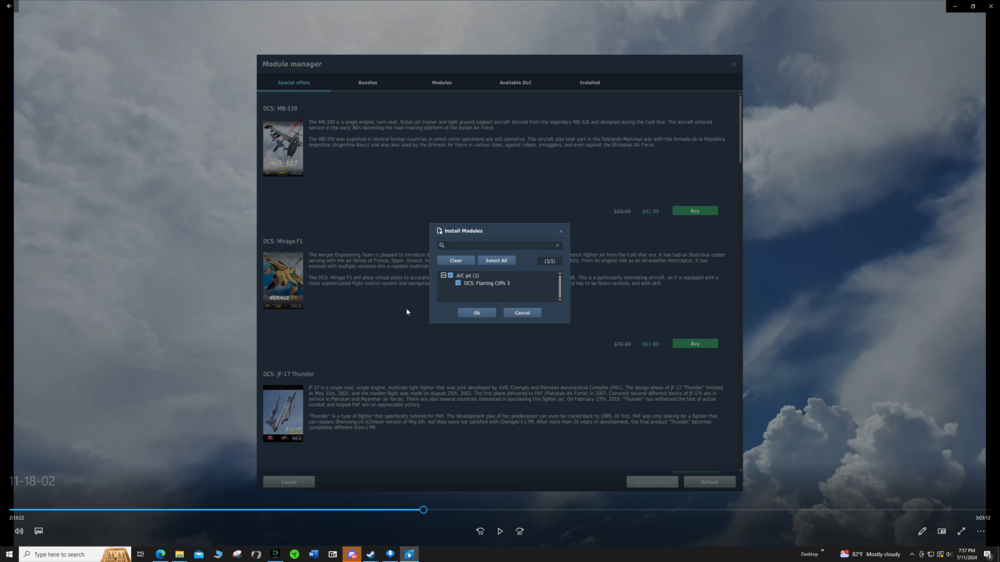
Task: Click the Module manager vertical scrollbar
Action: coord(740,128)
